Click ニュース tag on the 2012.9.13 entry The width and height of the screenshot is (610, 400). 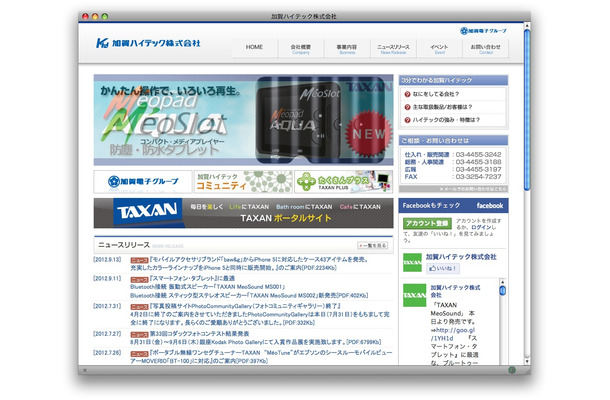[x=139, y=260]
